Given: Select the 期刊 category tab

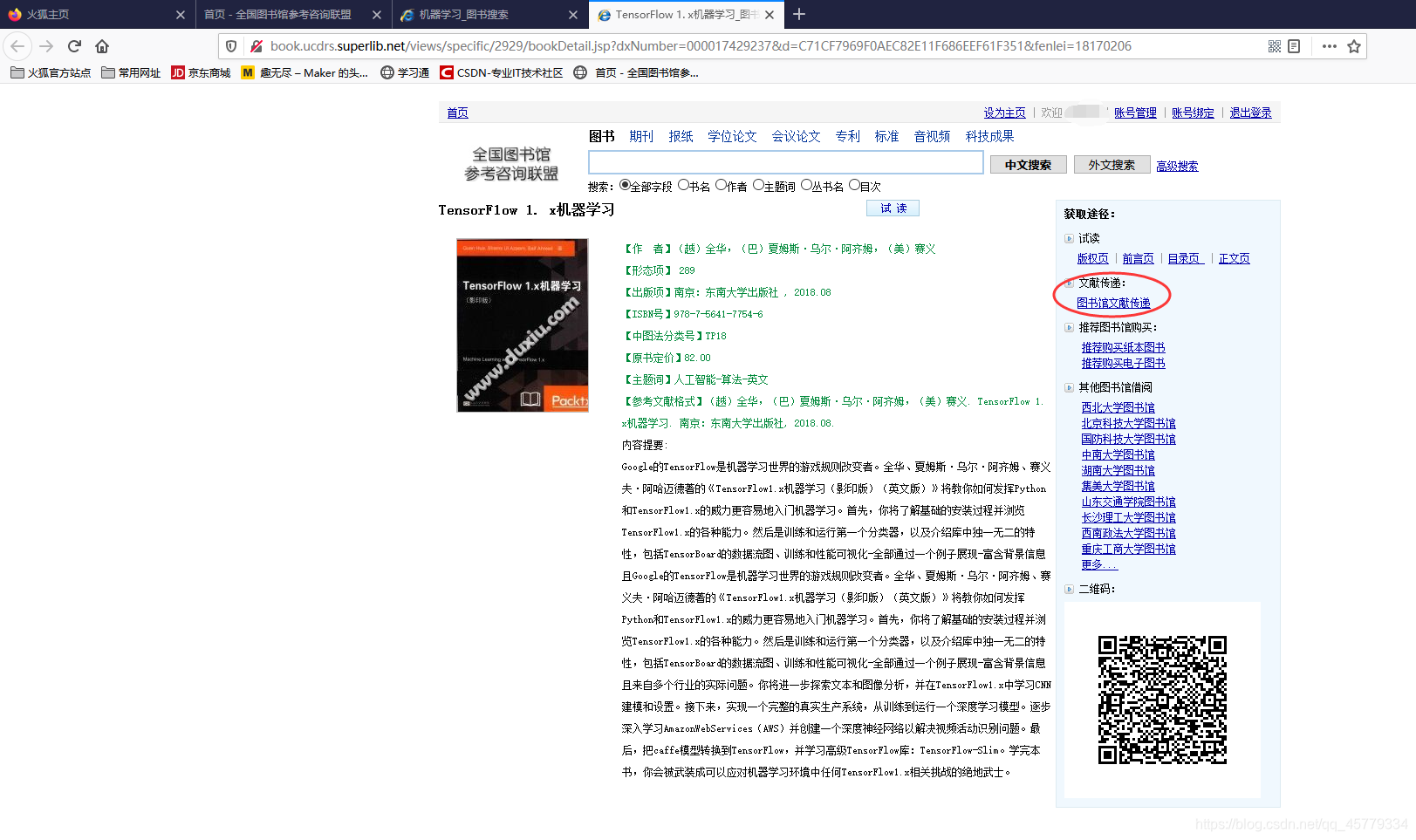Looking at the screenshot, I should click(x=641, y=136).
